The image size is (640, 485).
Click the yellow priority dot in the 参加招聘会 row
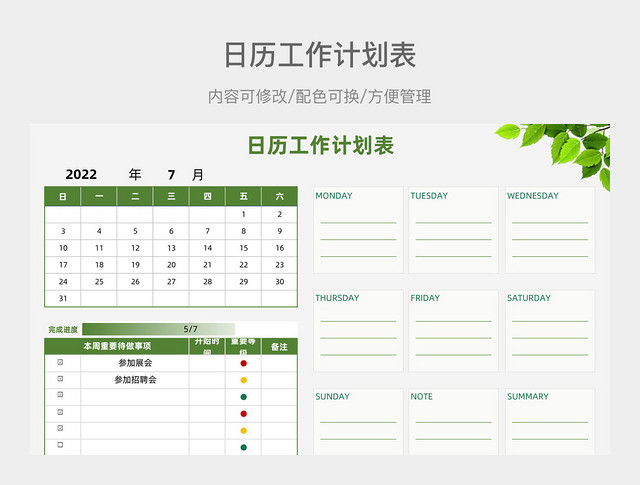point(244,380)
